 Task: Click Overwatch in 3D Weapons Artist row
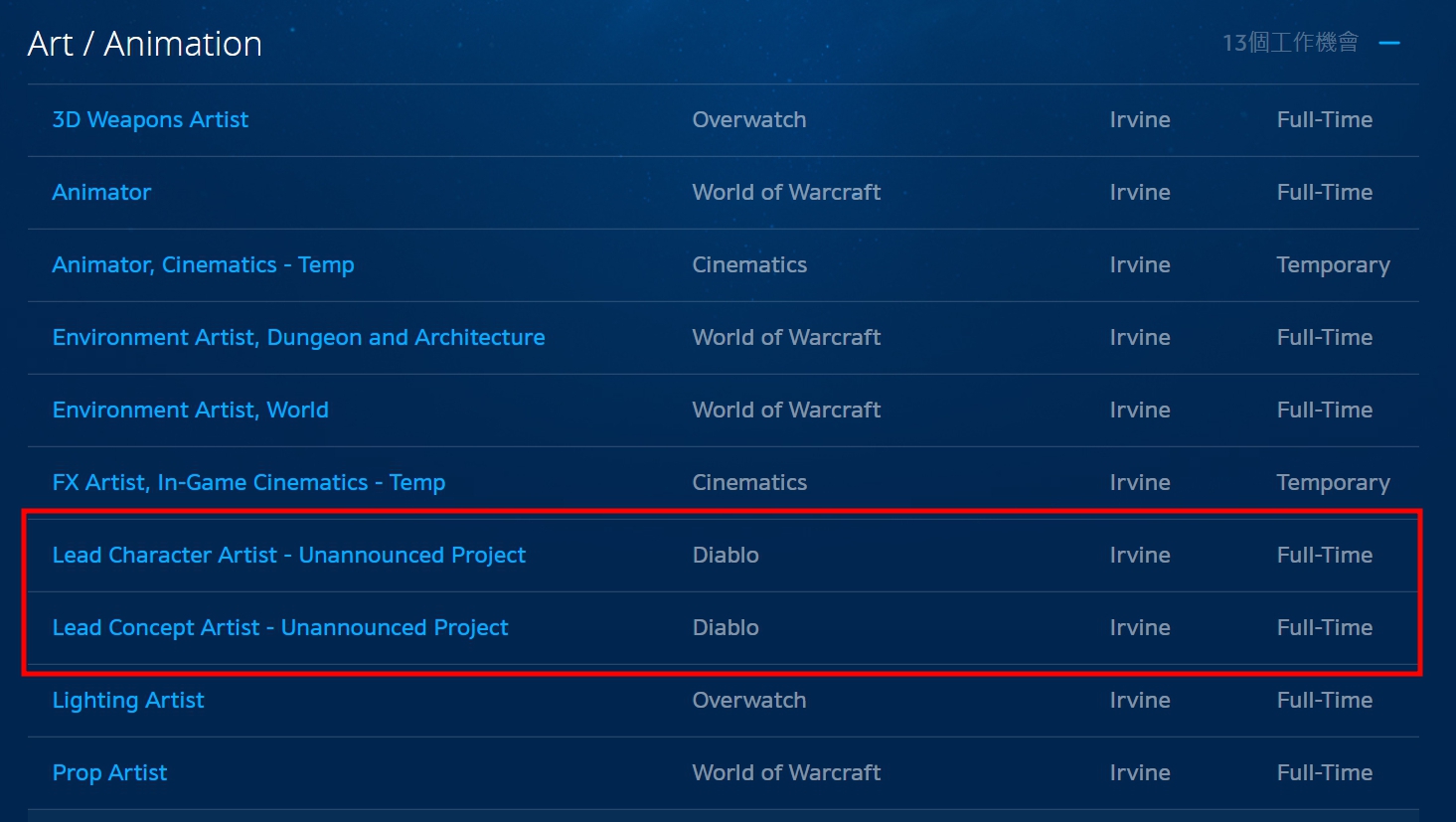click(749, 119)
